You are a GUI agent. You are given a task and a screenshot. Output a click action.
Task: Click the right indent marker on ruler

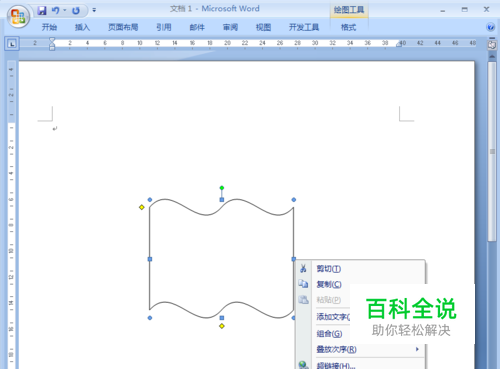(399, 44)
